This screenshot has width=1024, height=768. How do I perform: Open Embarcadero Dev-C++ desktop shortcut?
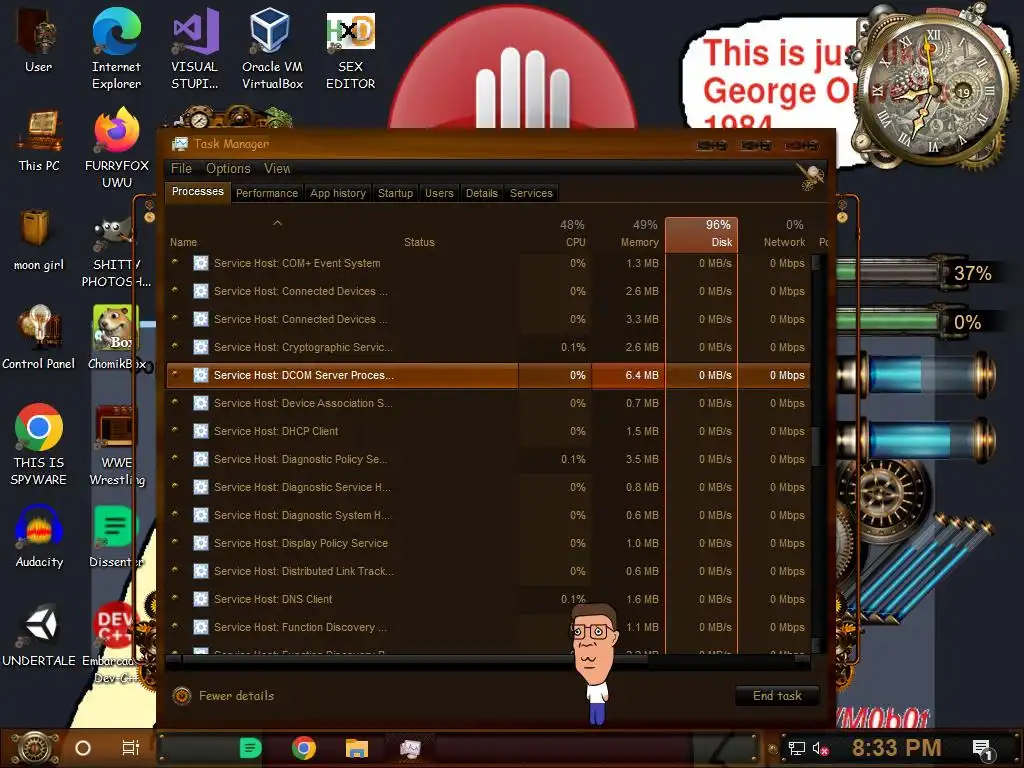(x=116, y=643)
